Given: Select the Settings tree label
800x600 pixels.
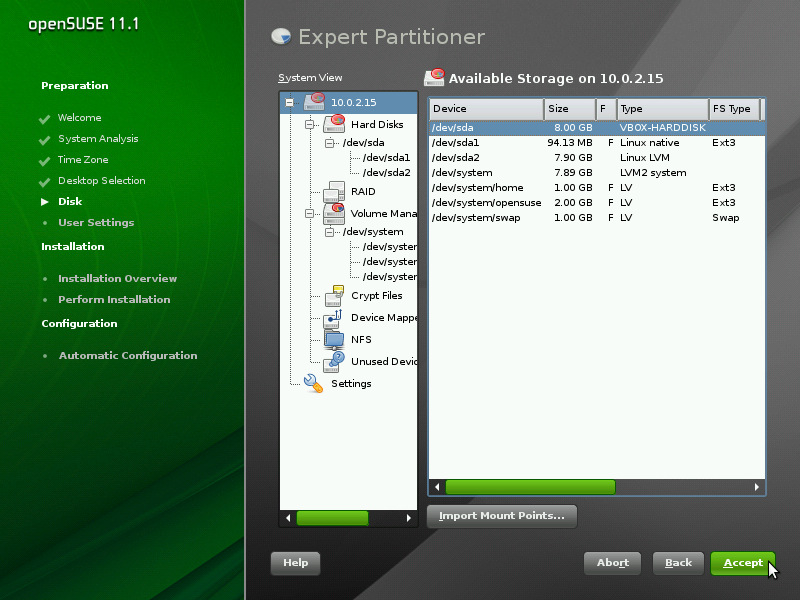Looking at the screenshot, I should (351, 384).
